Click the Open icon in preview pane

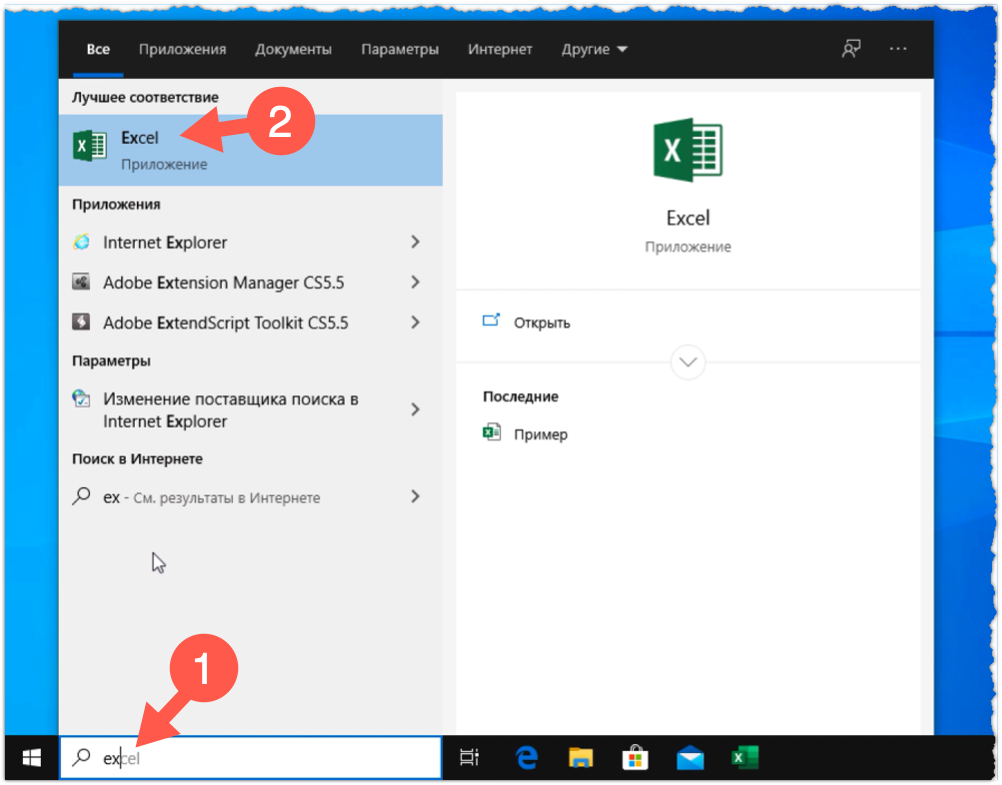(x=491, y=320)
